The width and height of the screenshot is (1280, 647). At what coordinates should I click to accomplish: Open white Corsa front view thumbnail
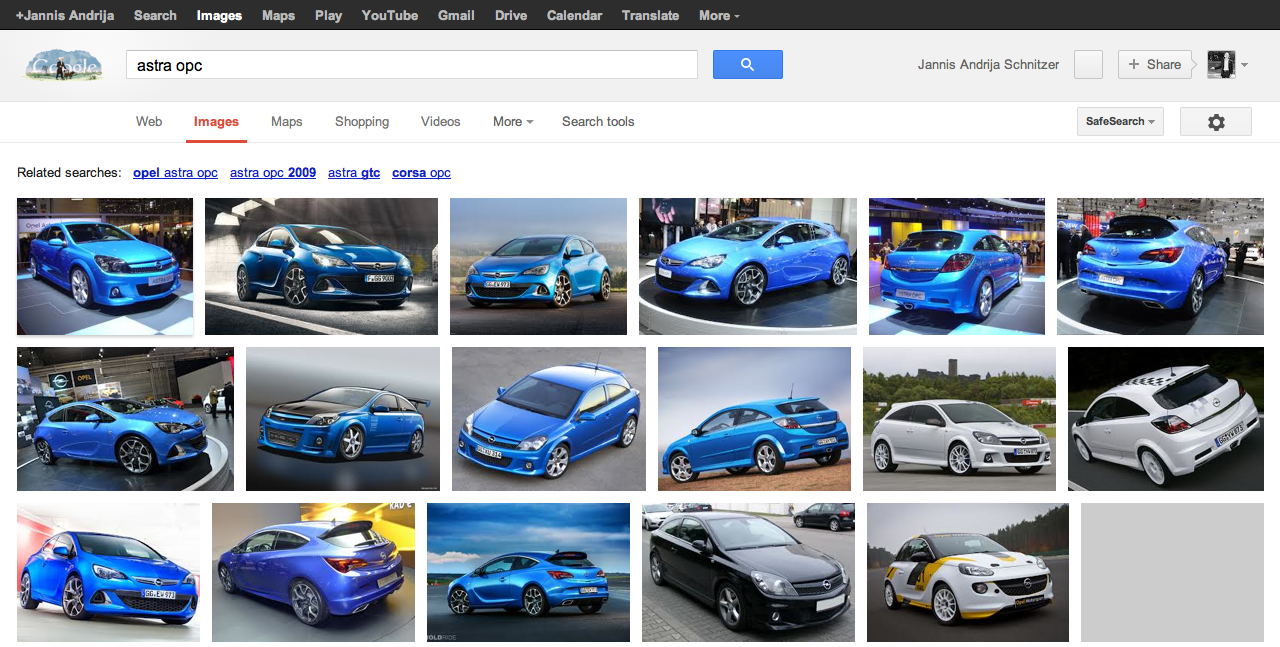pos(959,419)
